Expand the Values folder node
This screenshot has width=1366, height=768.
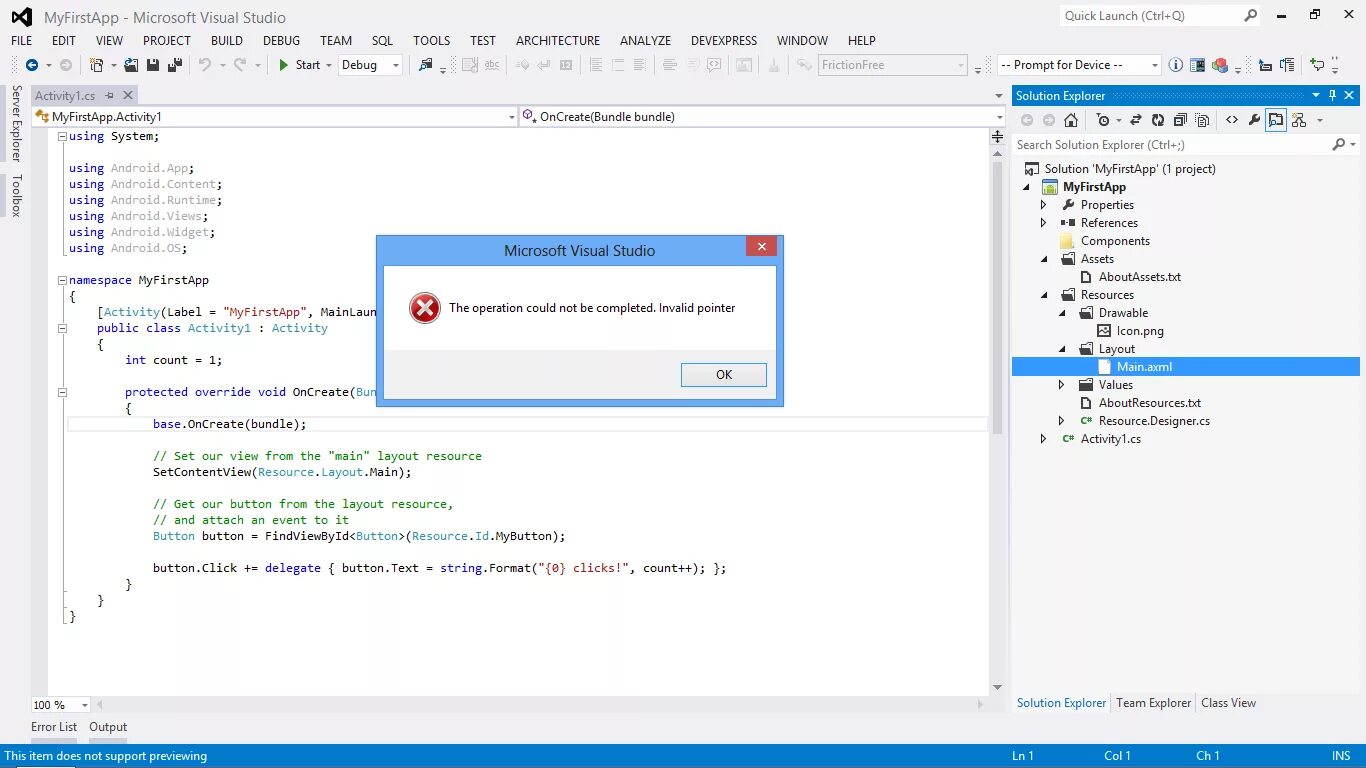tap(1062, 385)
